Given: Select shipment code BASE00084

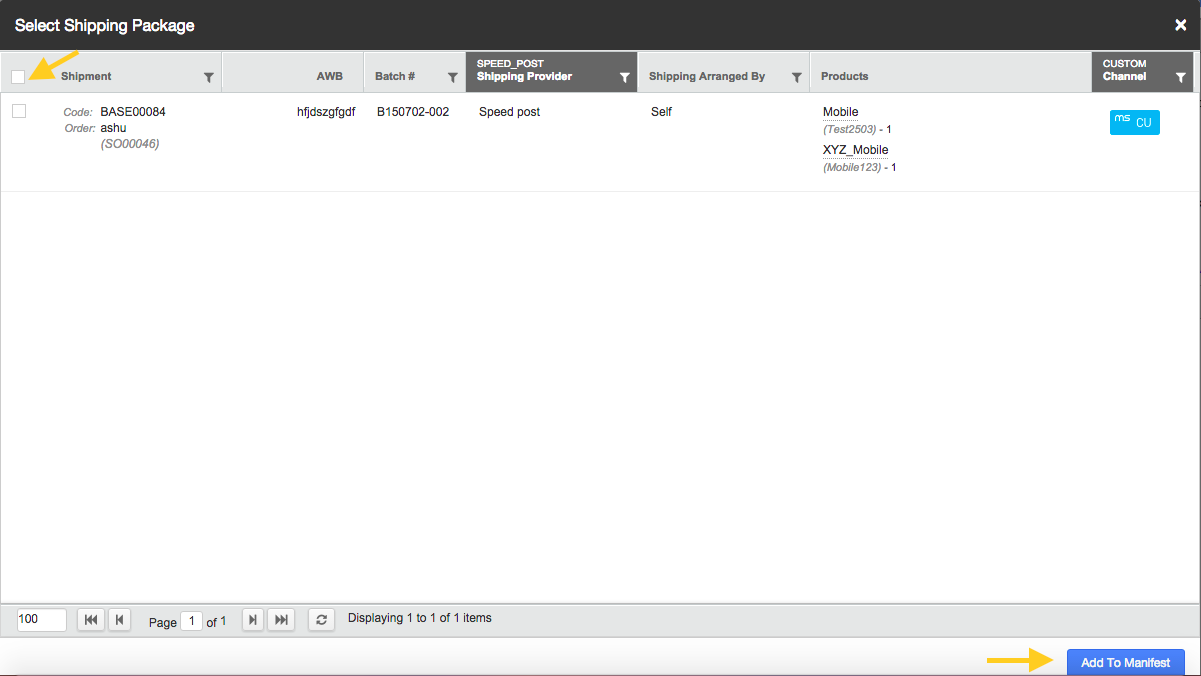Looking at the screenshot, I should 133,112.
